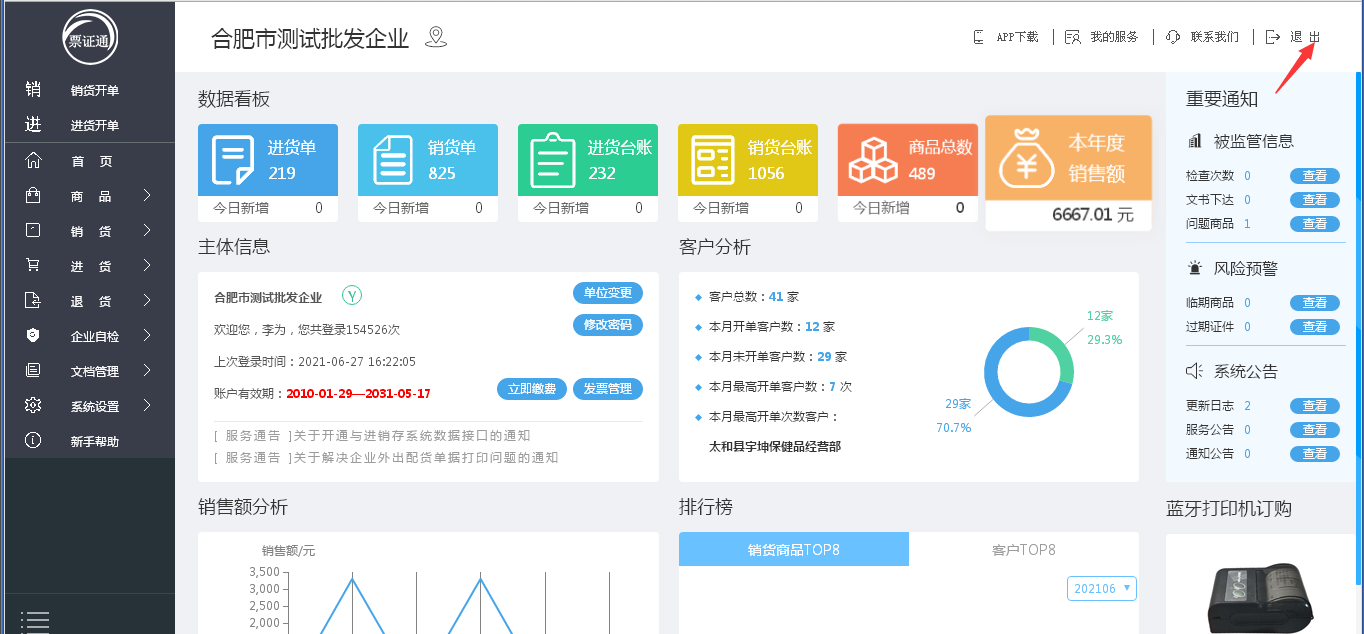Expand the 系统设置 menu chevron
The height and width of the screenshot is (634, 1364).
tap(147, 406)
